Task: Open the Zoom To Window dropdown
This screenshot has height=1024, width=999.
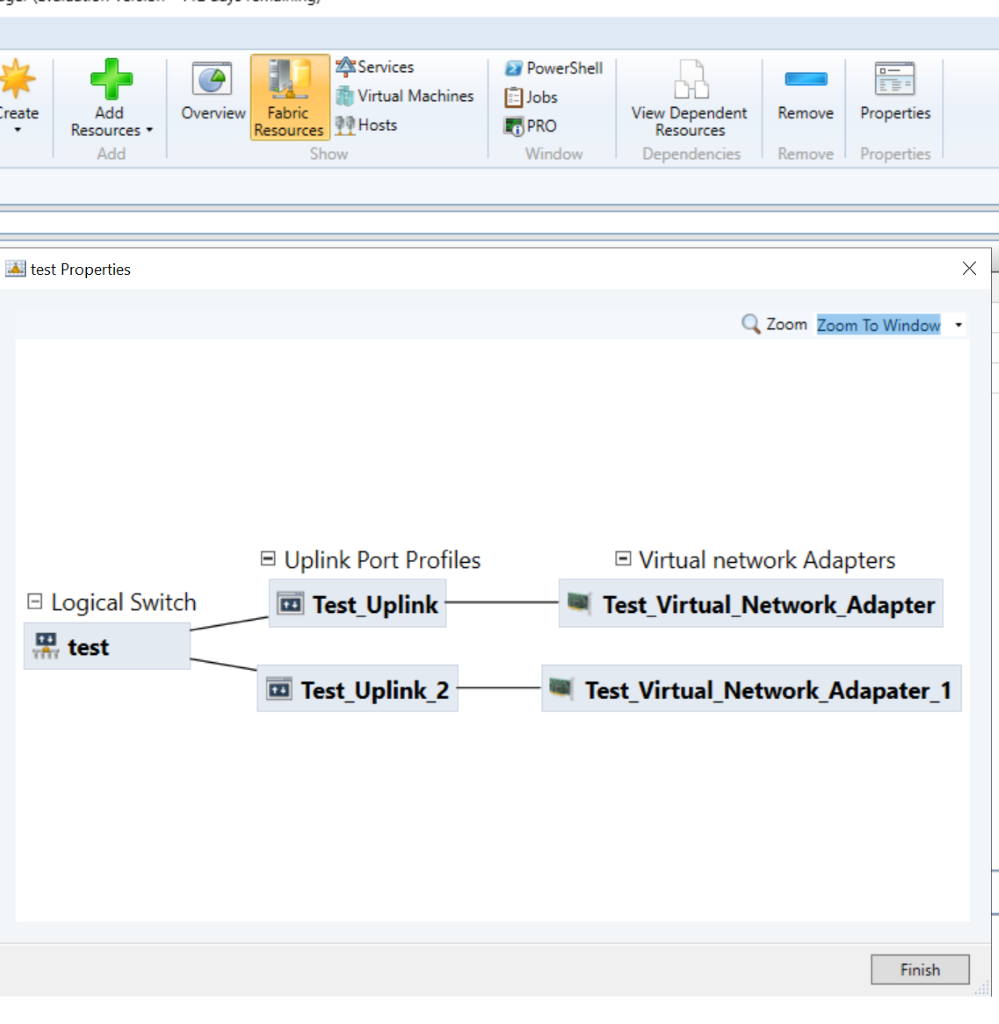Action: click(x=958, y=325)
